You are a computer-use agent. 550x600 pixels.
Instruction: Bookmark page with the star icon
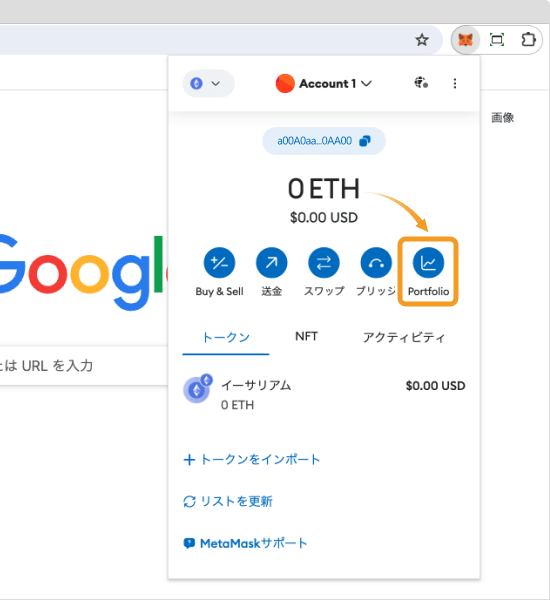pyautogui.click(x=422, y=40)
